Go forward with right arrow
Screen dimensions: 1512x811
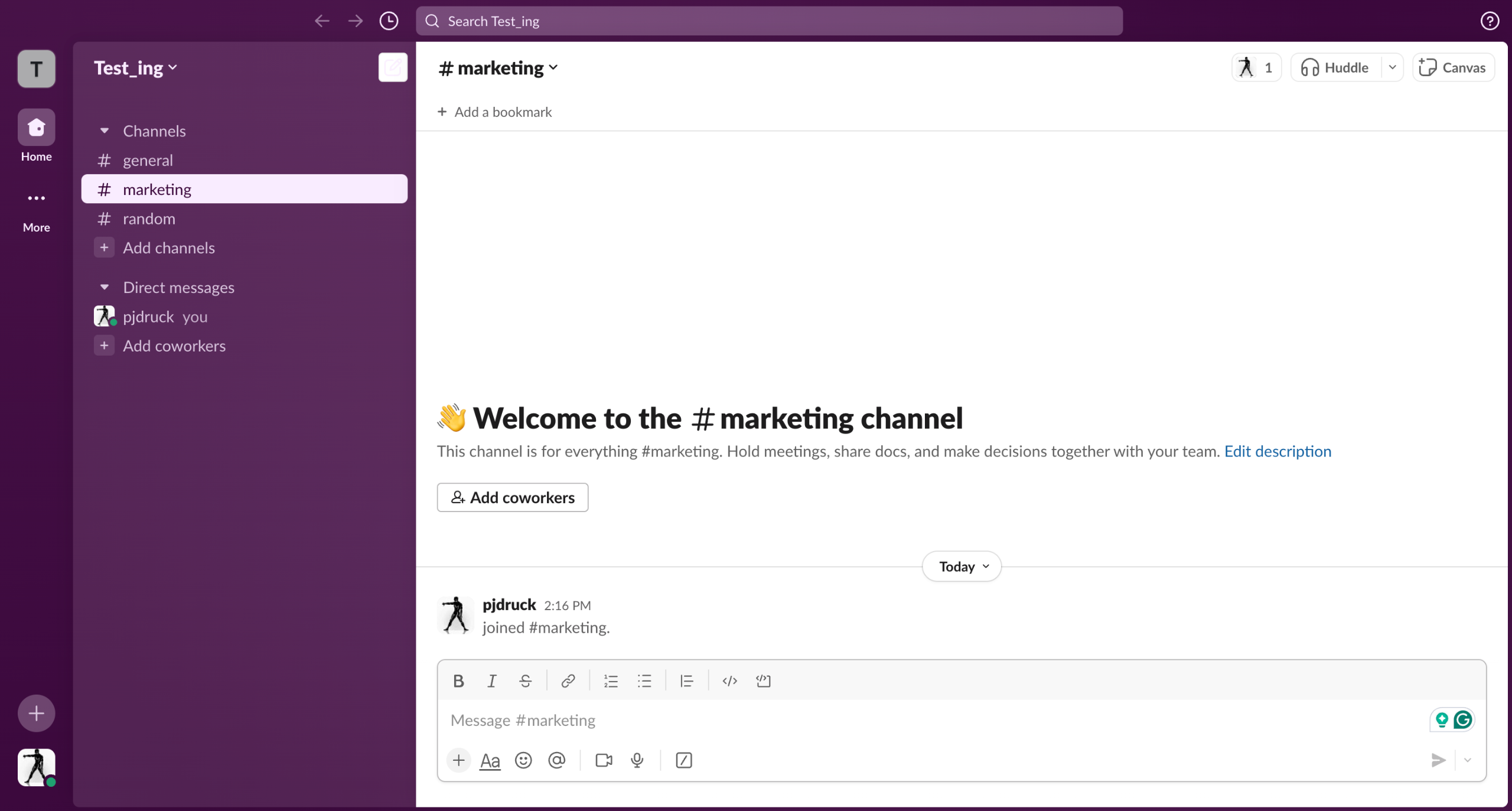(x=356, y=21)
